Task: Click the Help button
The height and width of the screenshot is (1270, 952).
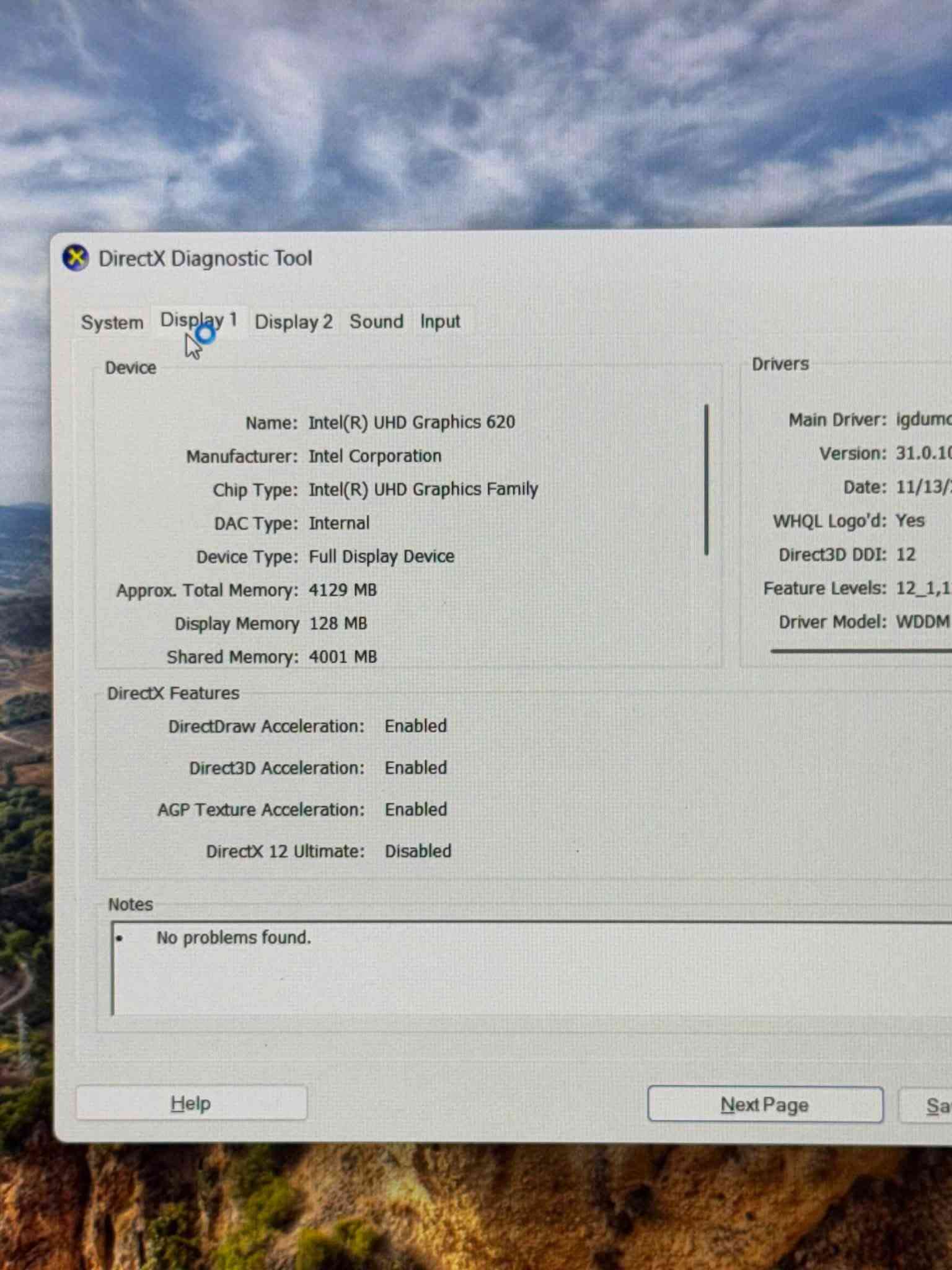Action: click(x=191, y=1103)
